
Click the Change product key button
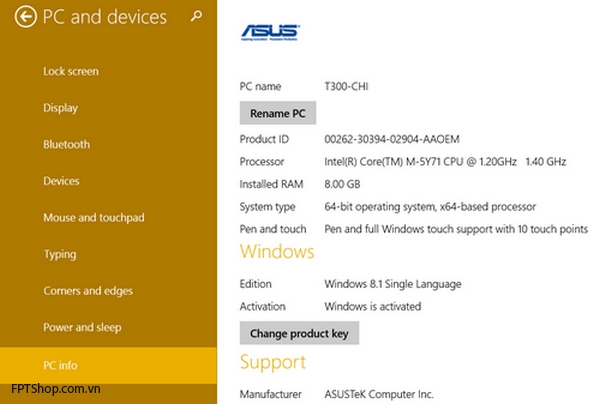click(x=299, y=333)
